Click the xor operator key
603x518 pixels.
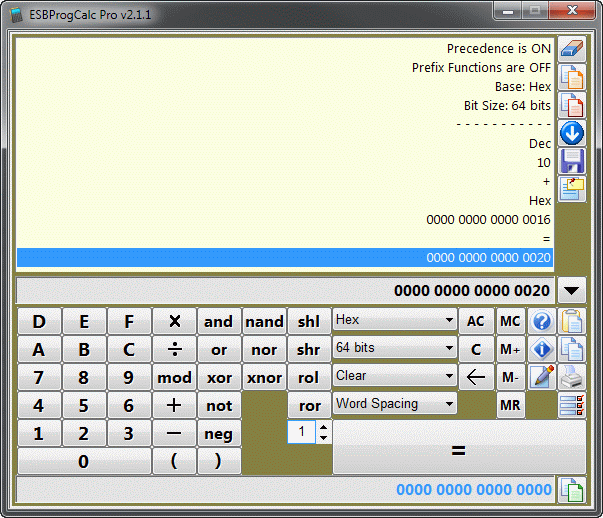tap(219, 377)
